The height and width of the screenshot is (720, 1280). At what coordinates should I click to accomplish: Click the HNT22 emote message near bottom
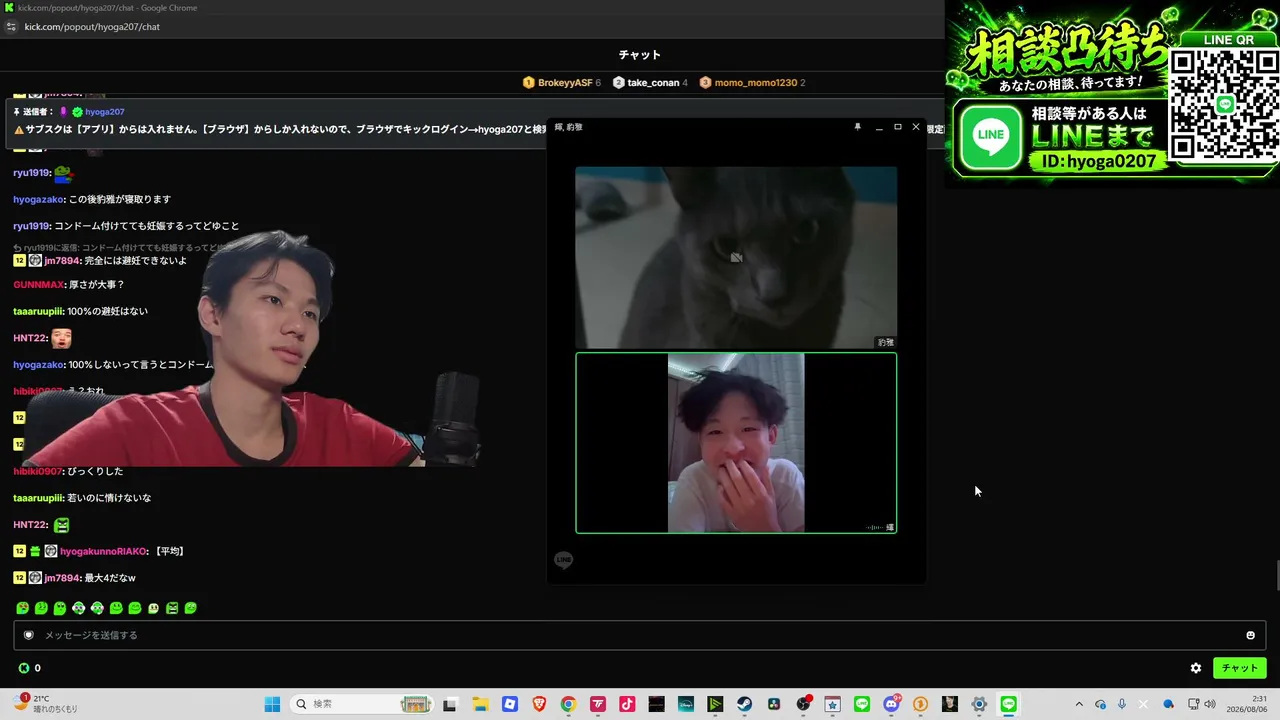[x=41, y=525]
